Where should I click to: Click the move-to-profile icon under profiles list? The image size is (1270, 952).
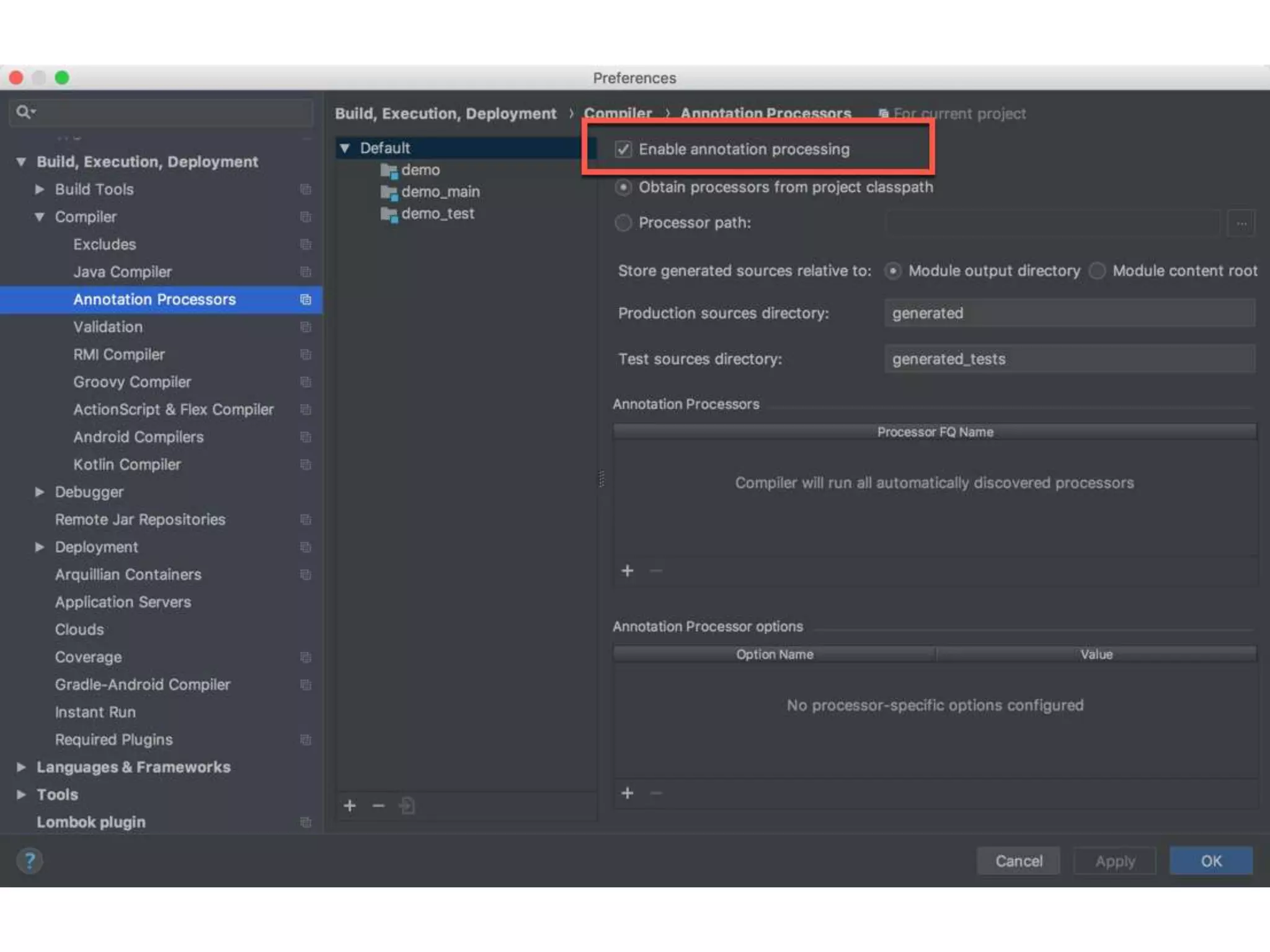click(407, 806)
